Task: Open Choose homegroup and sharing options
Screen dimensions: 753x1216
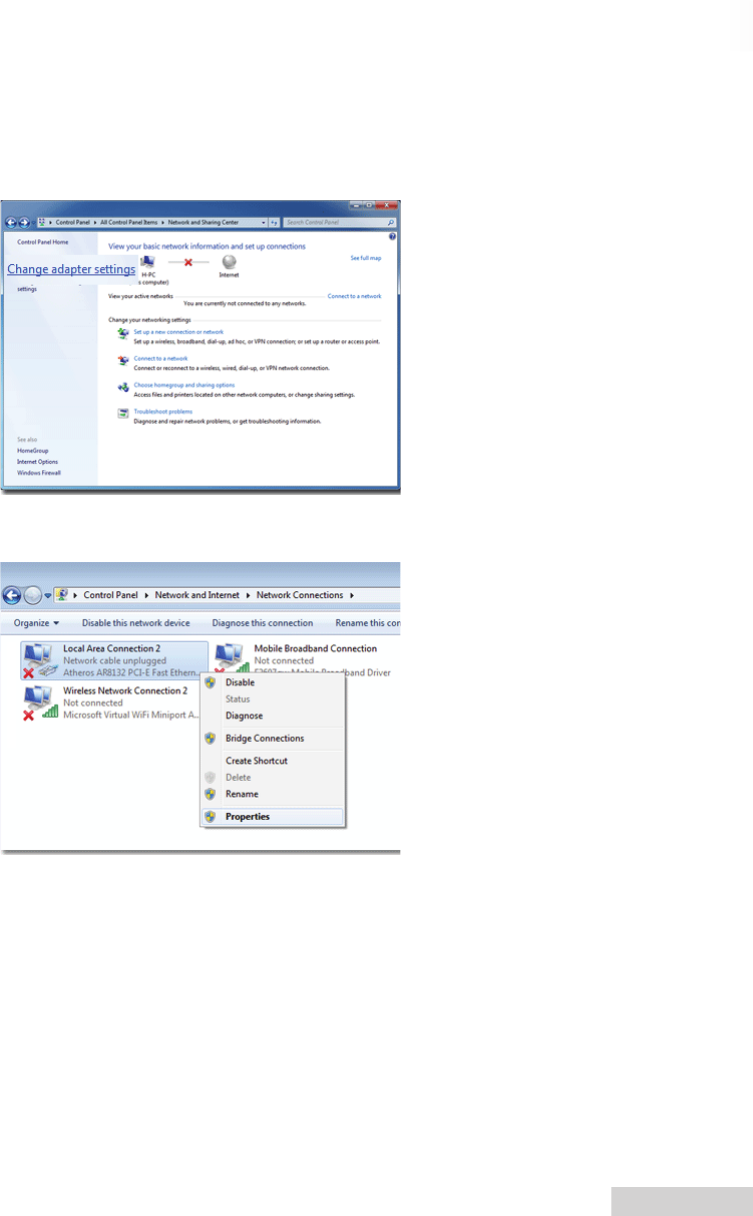Action: [184, 384]
